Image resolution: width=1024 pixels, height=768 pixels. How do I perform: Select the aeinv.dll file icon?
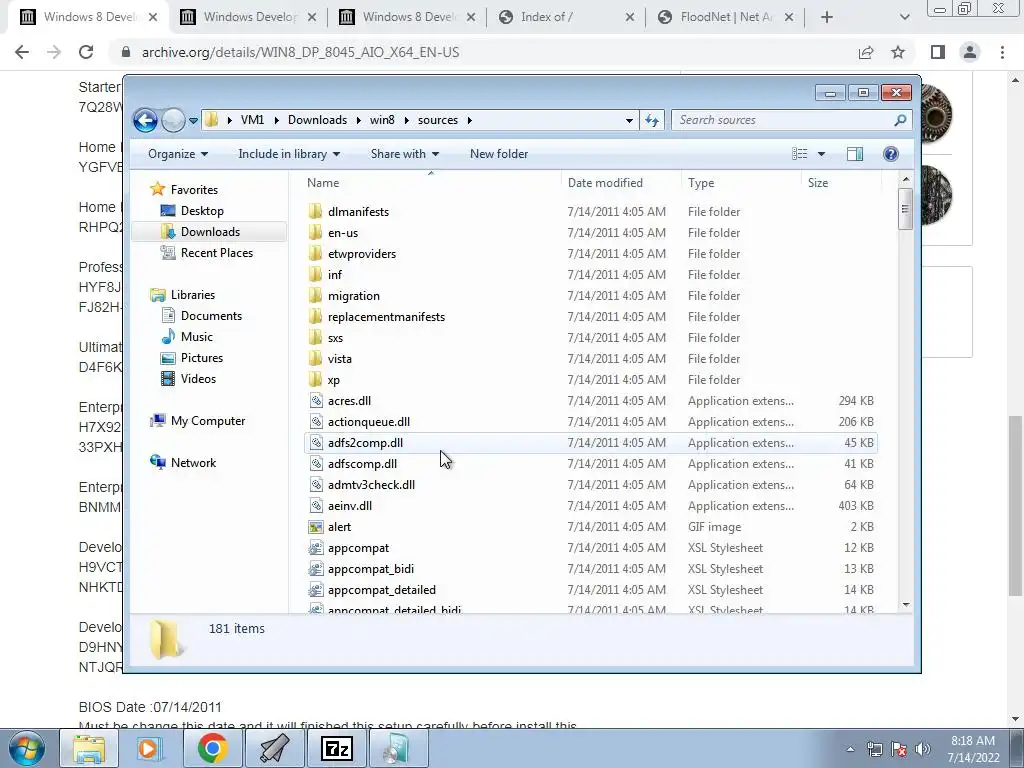[316, 505]
